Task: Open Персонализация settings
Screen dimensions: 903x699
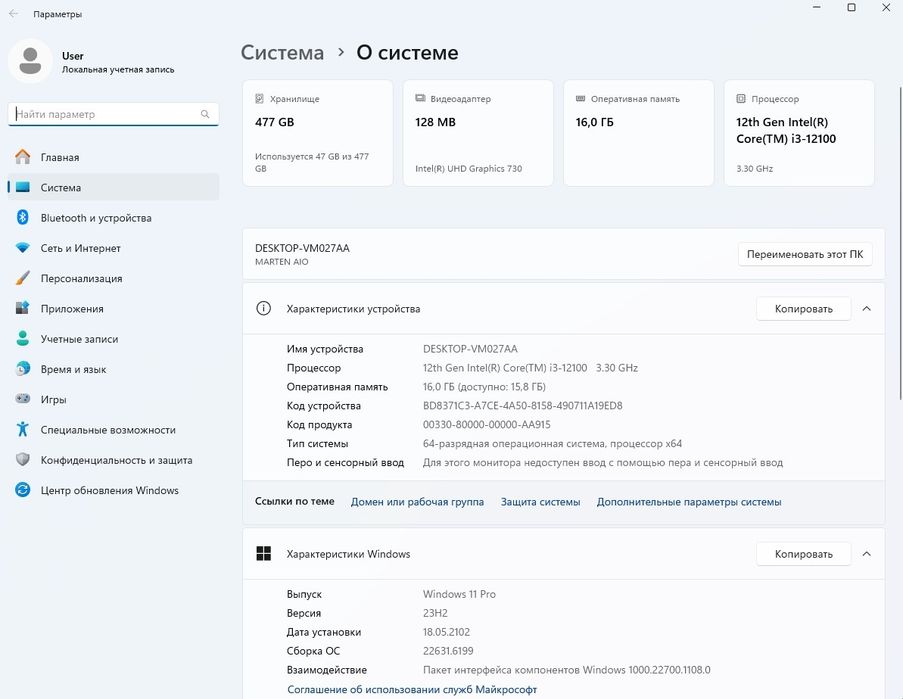Action: [113, 278]
